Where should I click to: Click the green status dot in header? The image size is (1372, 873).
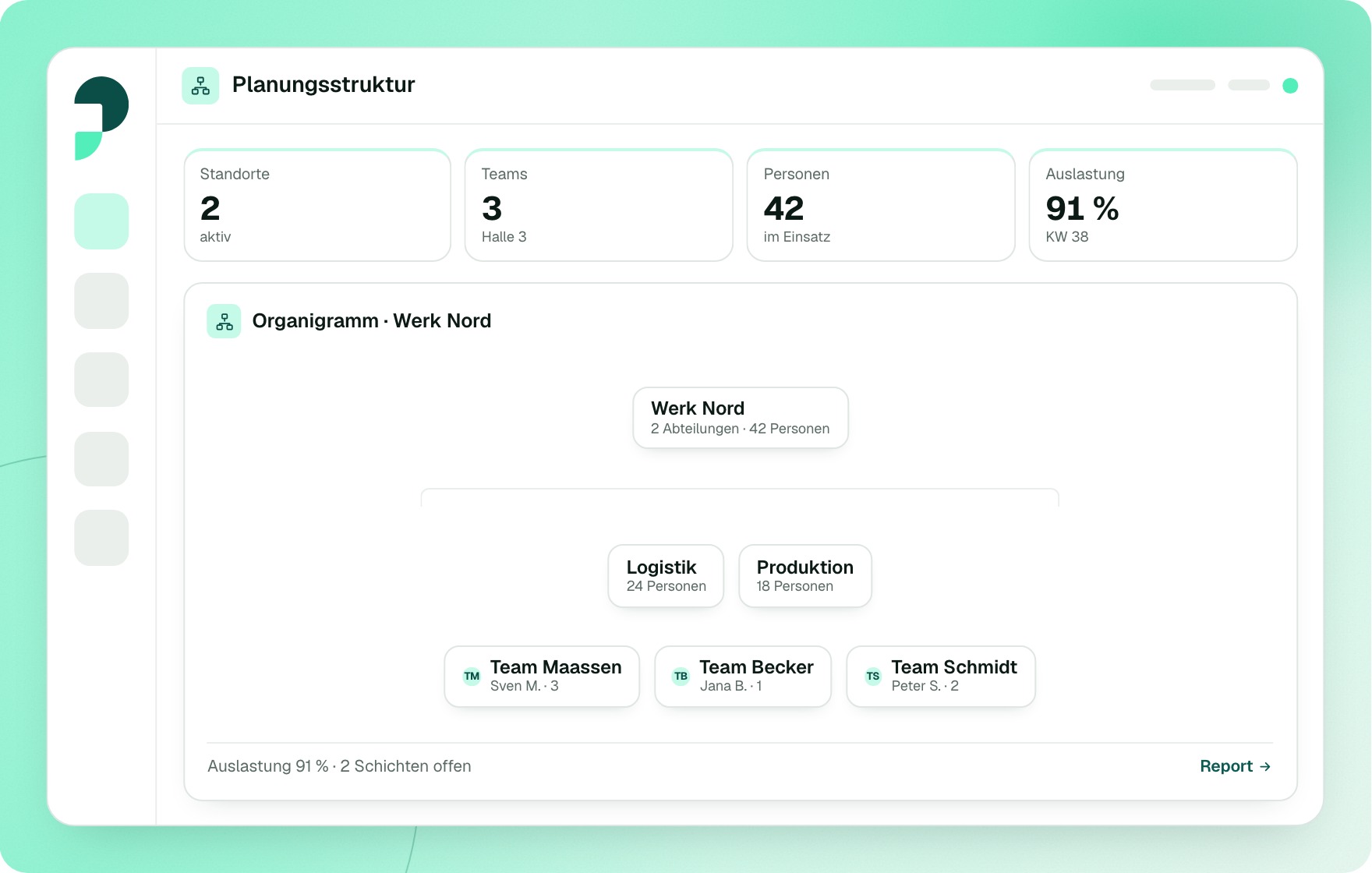point(1290,86)
